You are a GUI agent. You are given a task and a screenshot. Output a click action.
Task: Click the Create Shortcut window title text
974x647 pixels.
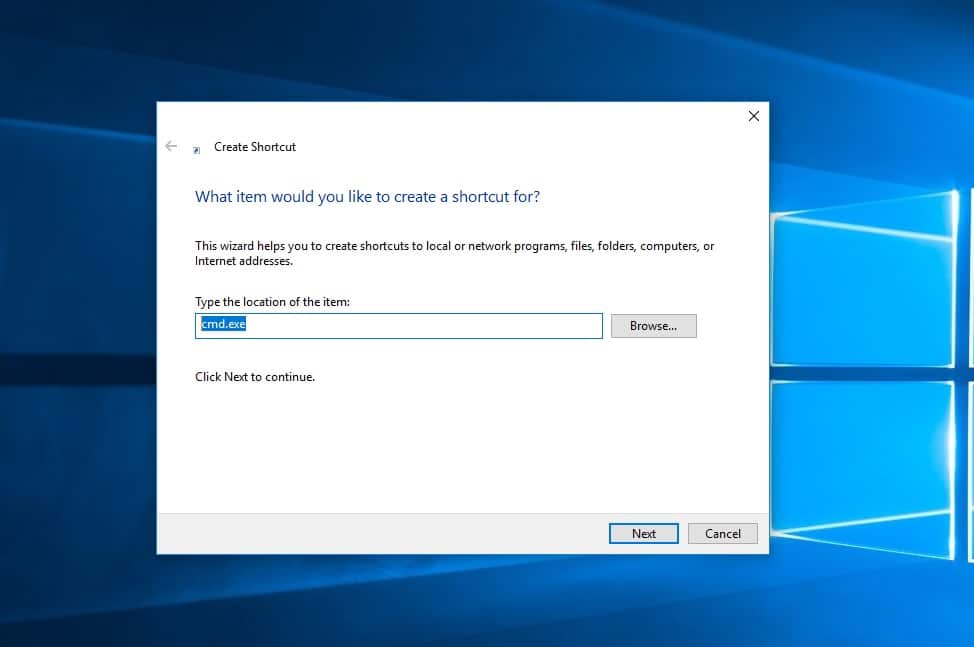pyautogui.click(x=255, y=147)
